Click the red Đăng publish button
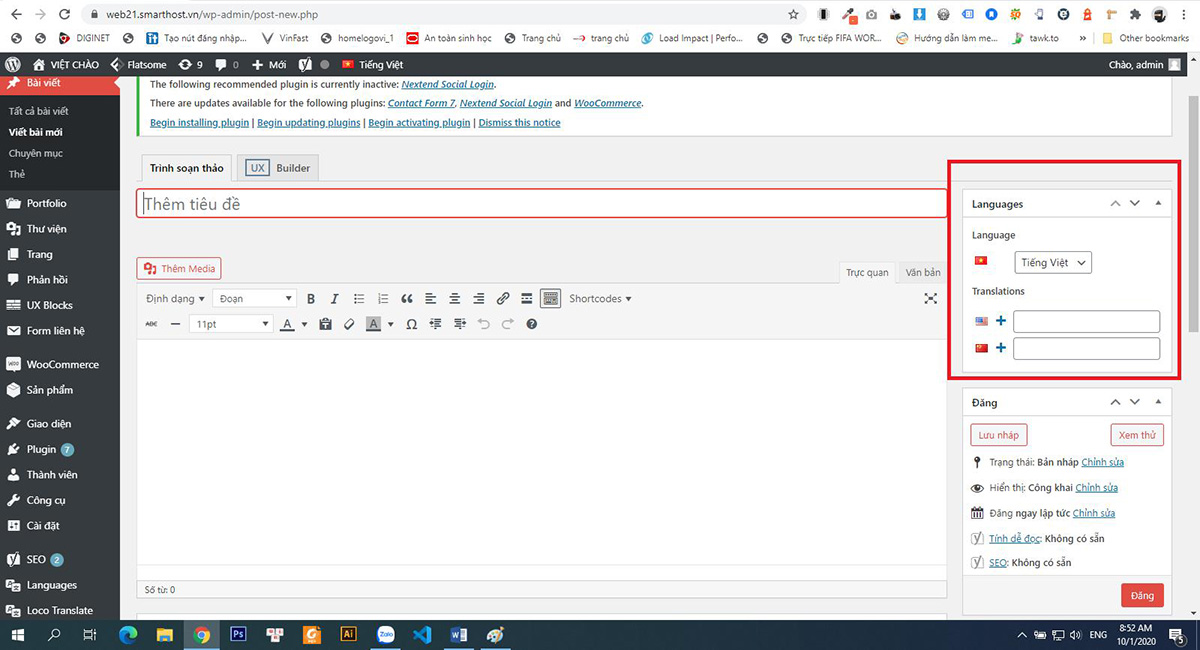 tap(1142, 595)
